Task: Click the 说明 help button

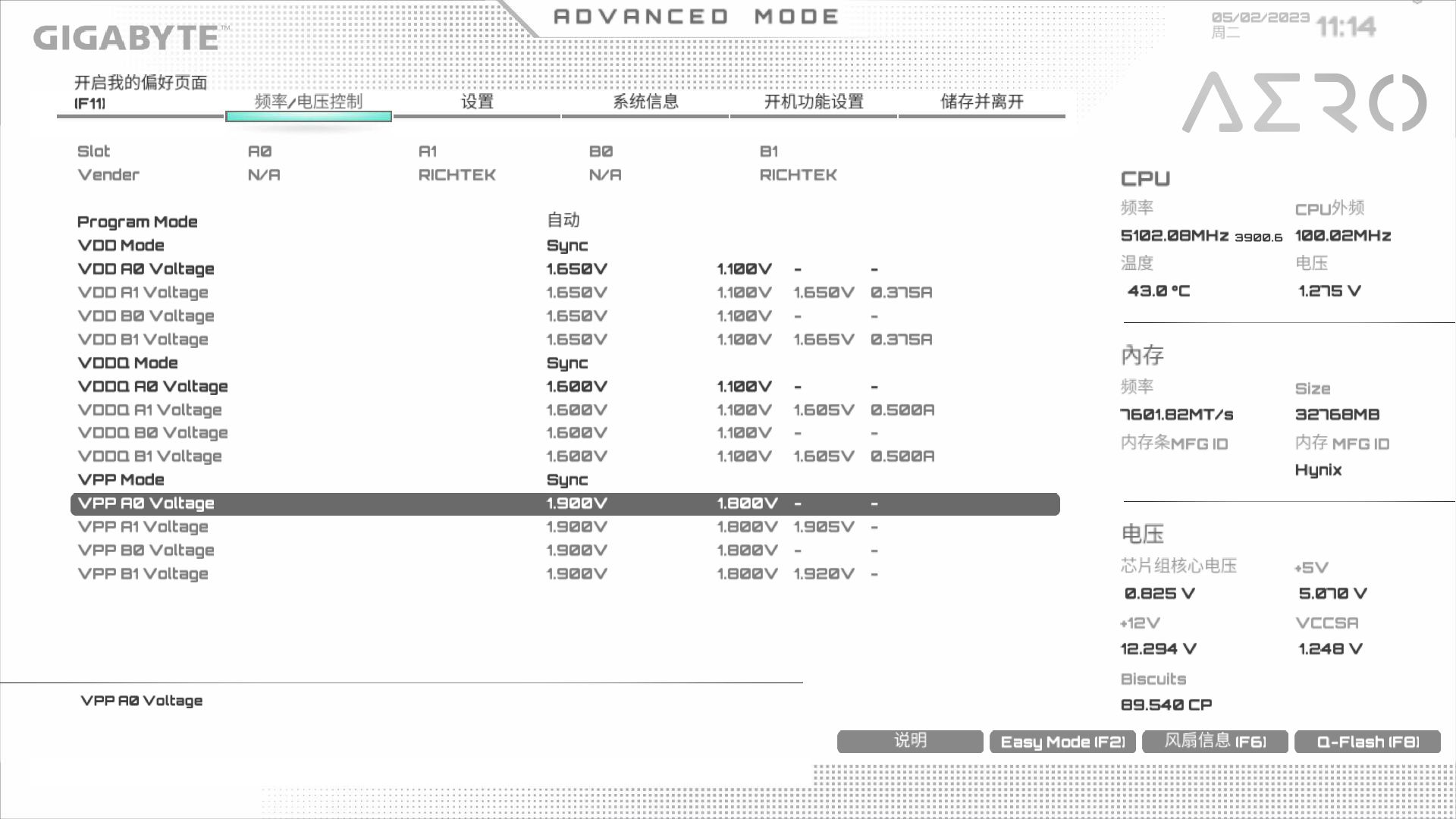Action: coord(909,741)
